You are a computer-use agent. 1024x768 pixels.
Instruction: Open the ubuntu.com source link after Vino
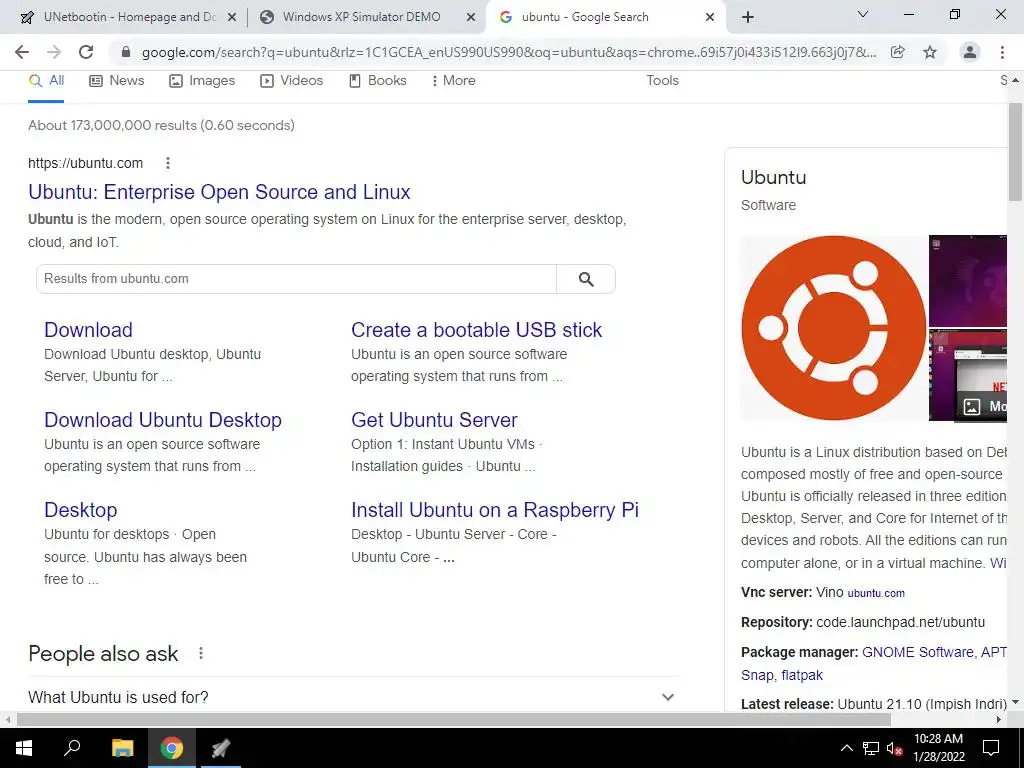pyautogui.click(x=876, y=594)
